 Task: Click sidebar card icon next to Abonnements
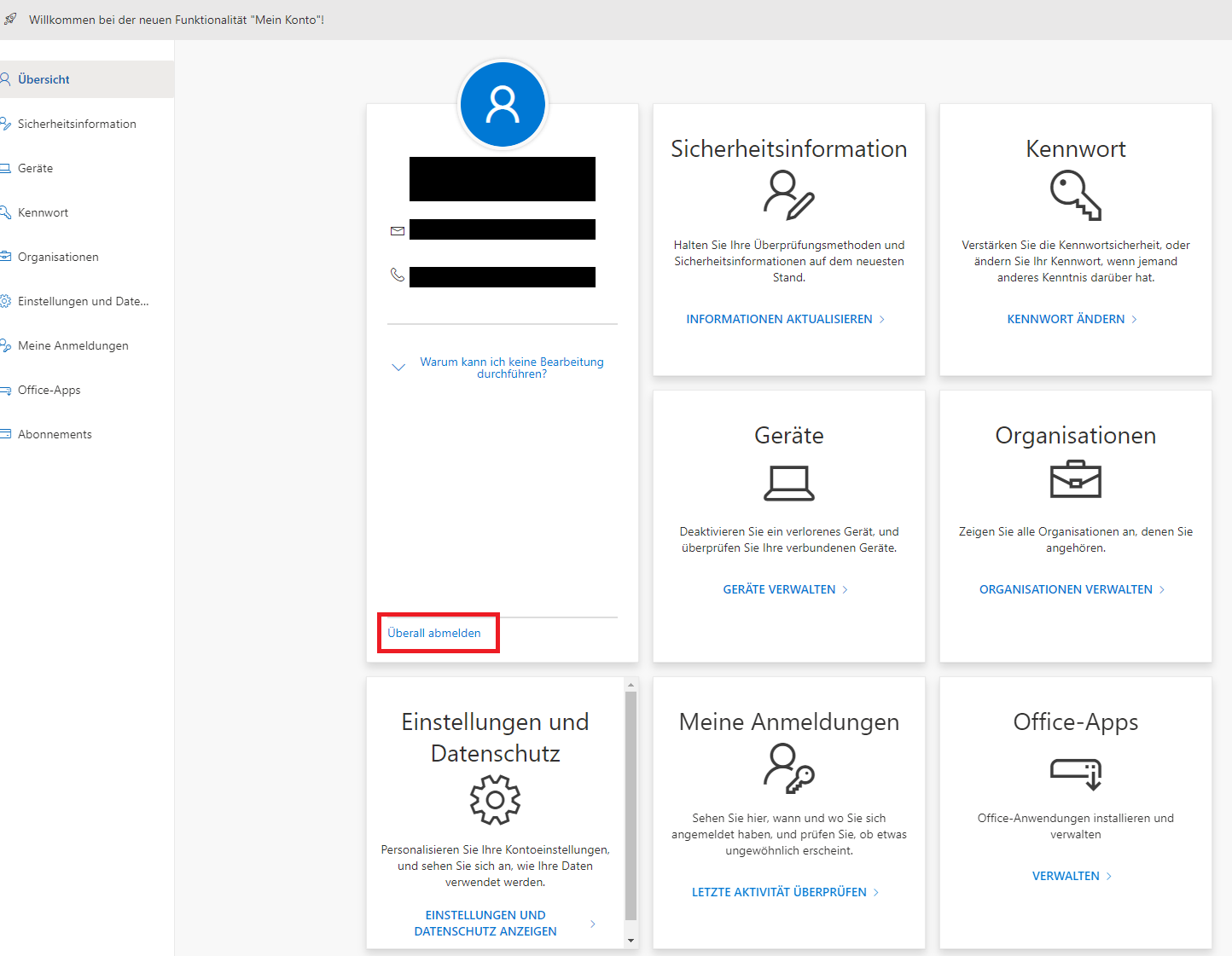pyautogui.click(x=5, y=434)
